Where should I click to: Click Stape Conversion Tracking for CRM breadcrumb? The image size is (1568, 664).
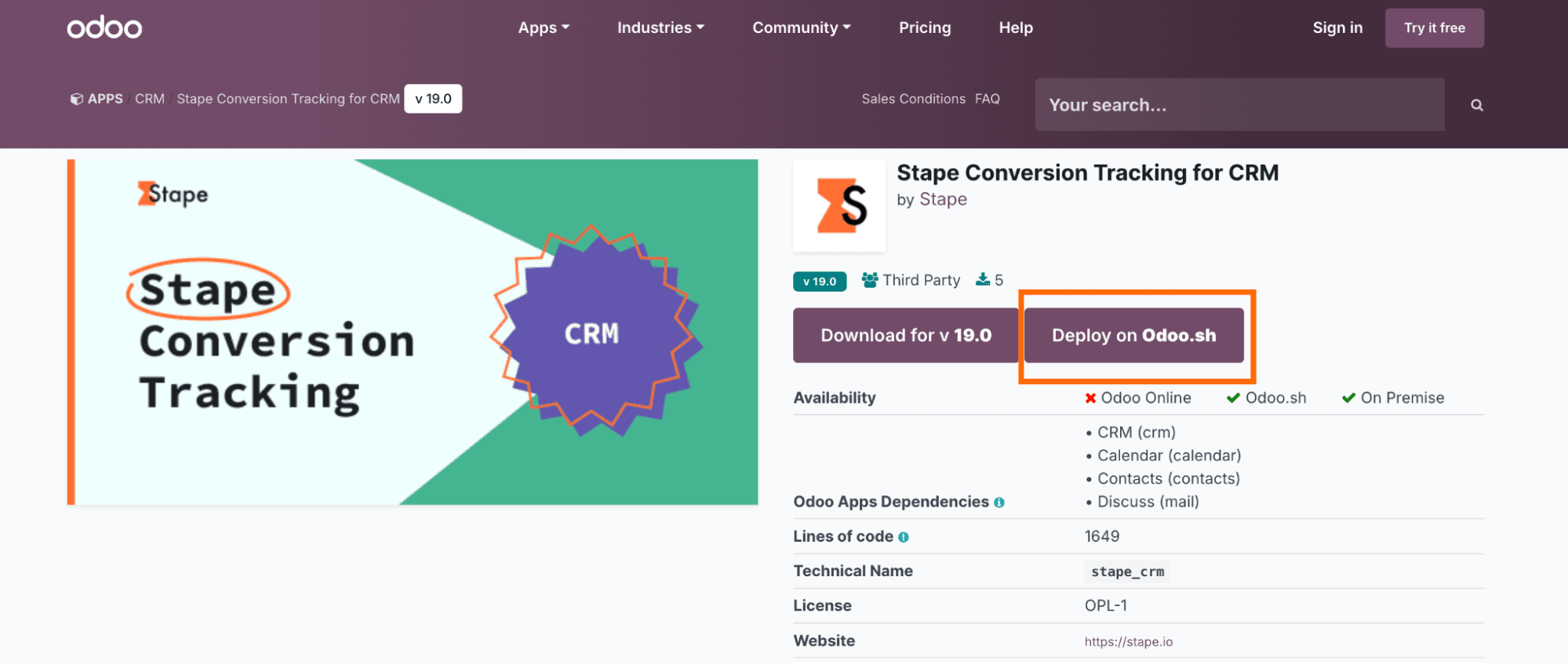[288, 99]
